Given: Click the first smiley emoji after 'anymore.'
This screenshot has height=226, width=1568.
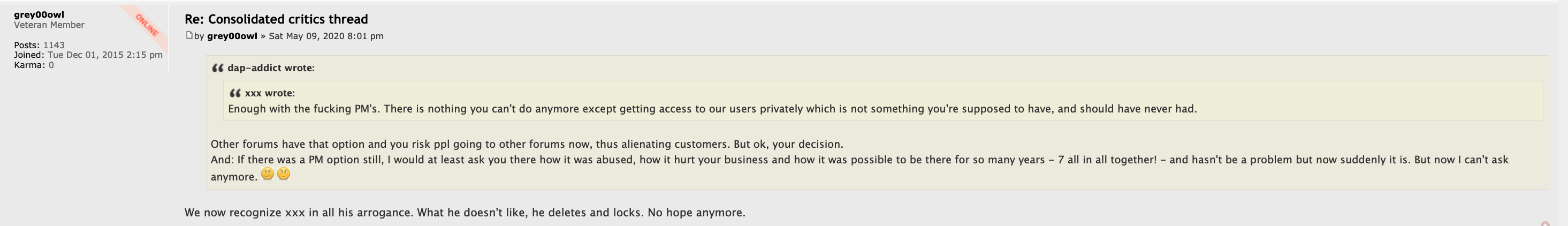Looking at the screenshot, I should (x=267, y=174).
